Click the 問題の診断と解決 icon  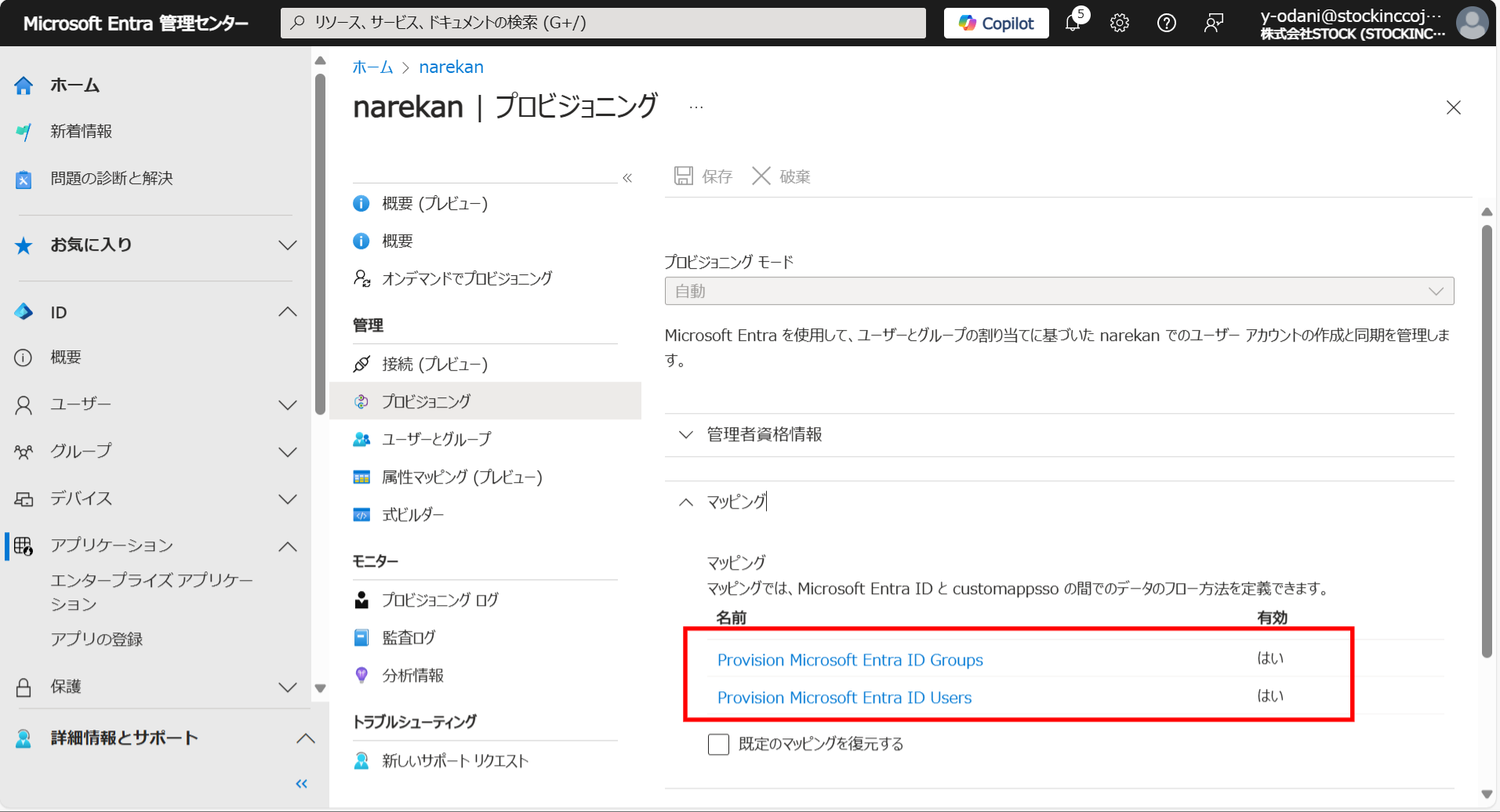[24, 179]
